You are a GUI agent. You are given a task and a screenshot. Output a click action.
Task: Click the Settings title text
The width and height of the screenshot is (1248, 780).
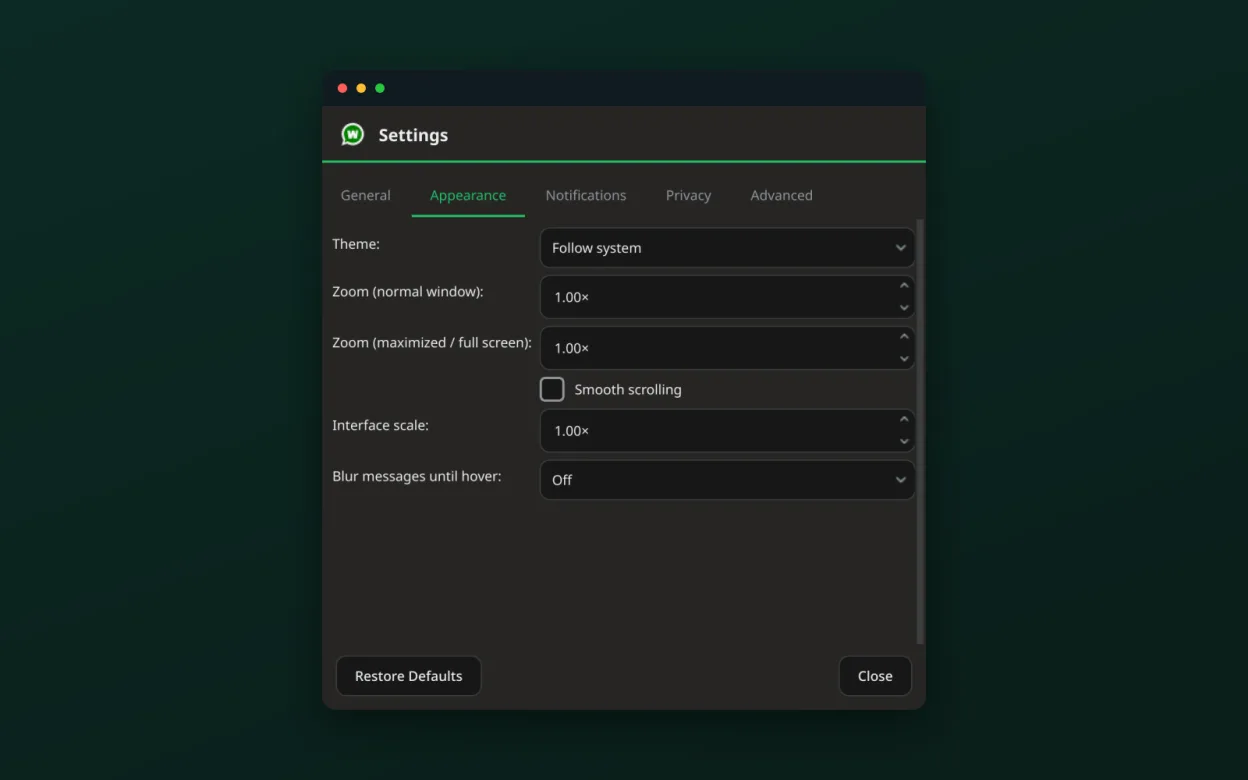pyautogui.click(x=413, y=135)
